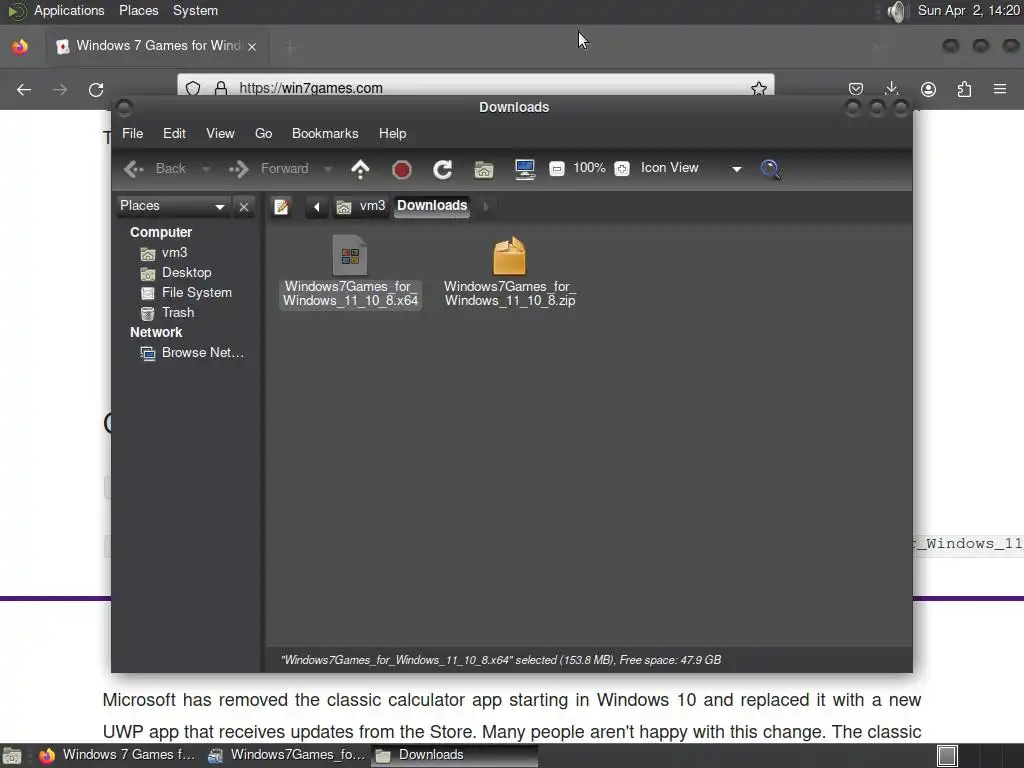Click the red Stop loading icon

[x=402, y=170]
